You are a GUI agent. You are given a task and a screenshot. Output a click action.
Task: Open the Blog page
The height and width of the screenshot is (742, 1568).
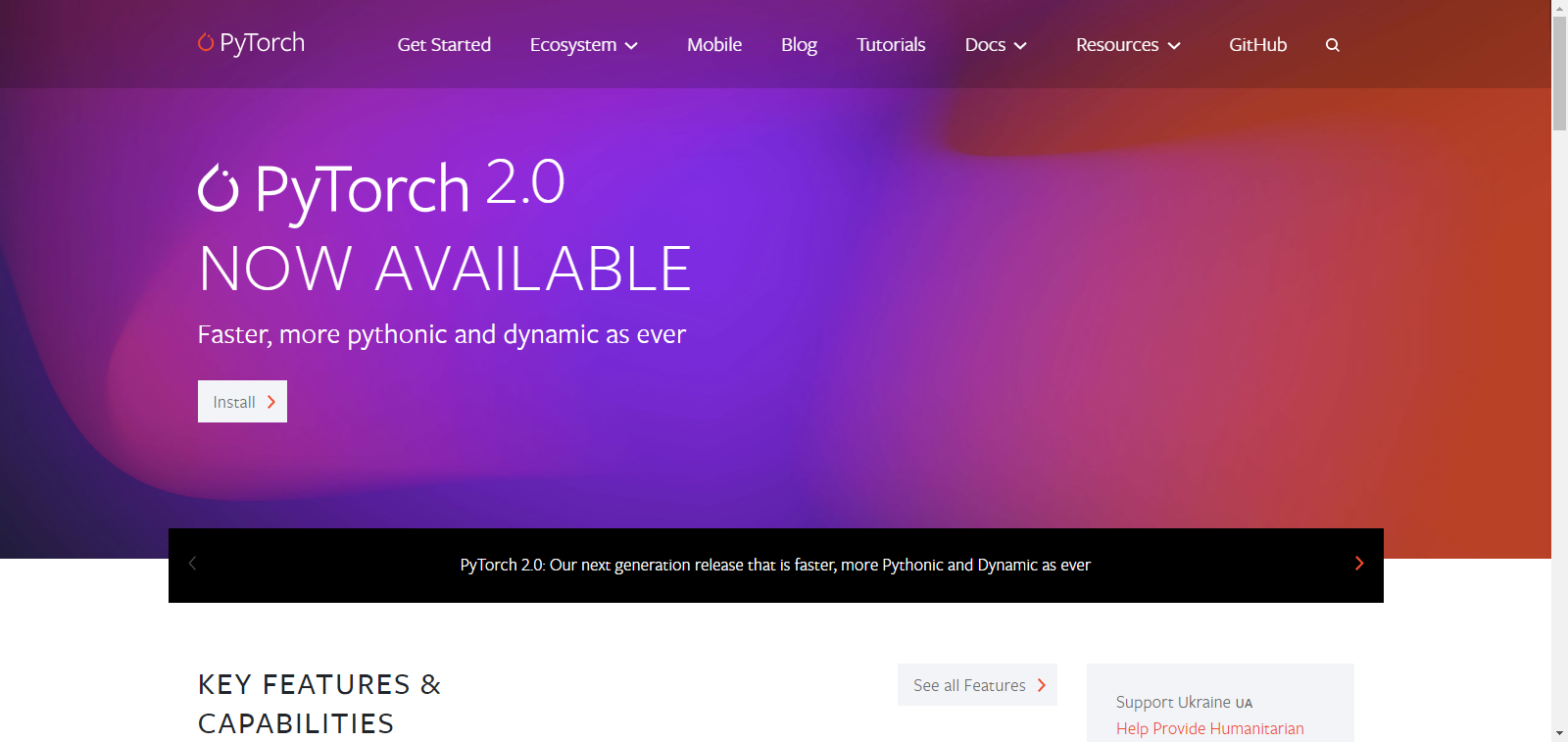coord(799,45)
